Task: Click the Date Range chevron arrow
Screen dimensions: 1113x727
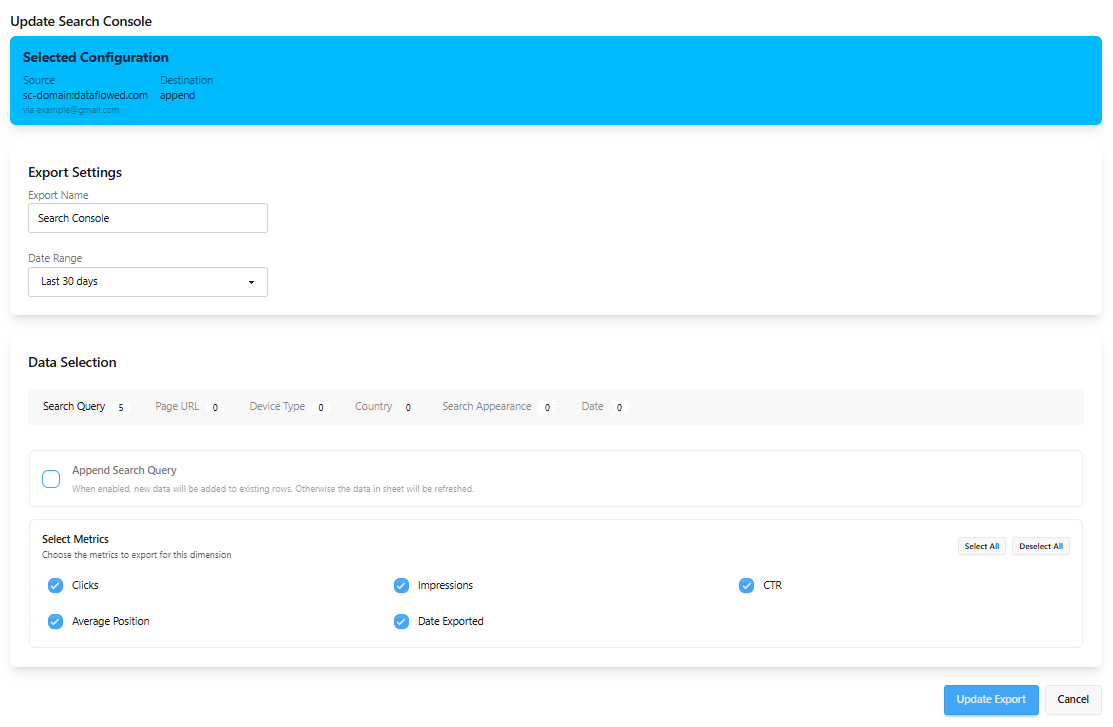Action: pos(251,282)
